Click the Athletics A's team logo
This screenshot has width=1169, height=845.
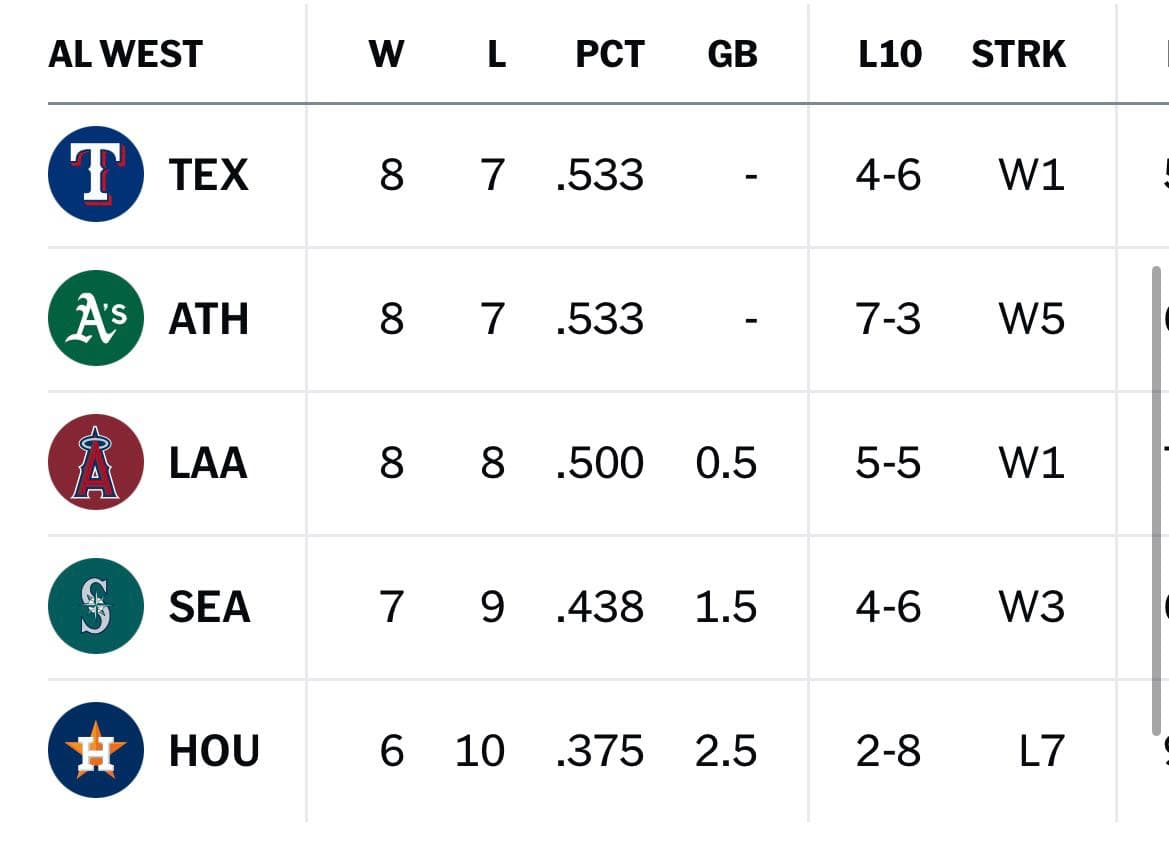coord(95,318)
